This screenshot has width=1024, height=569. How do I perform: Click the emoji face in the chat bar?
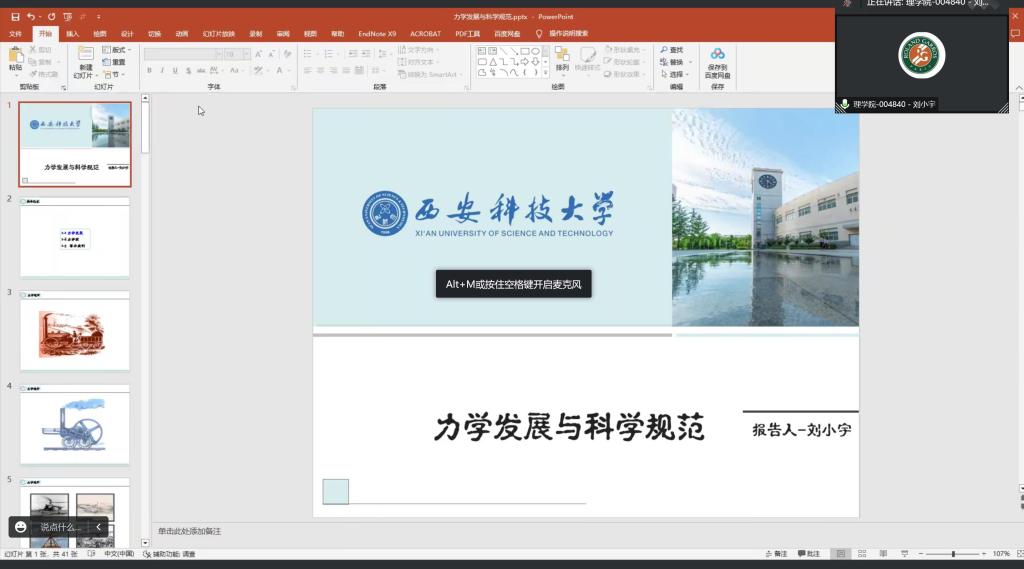[x=21, y=527]
